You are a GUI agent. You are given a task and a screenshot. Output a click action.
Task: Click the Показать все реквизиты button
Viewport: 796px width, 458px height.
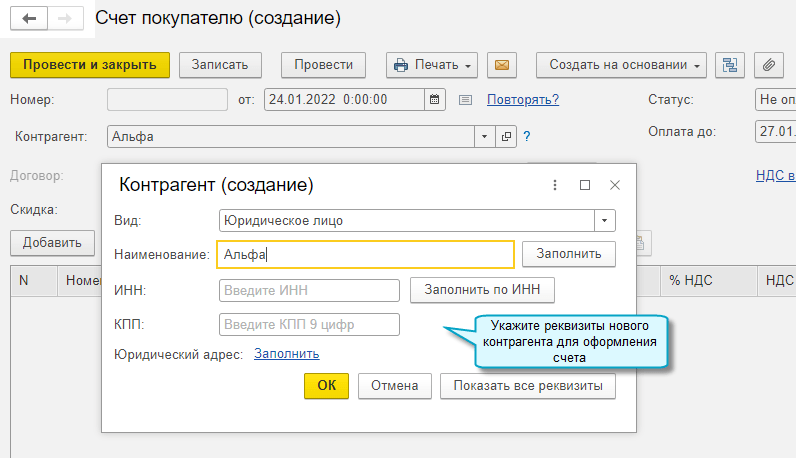coord(527,386)
